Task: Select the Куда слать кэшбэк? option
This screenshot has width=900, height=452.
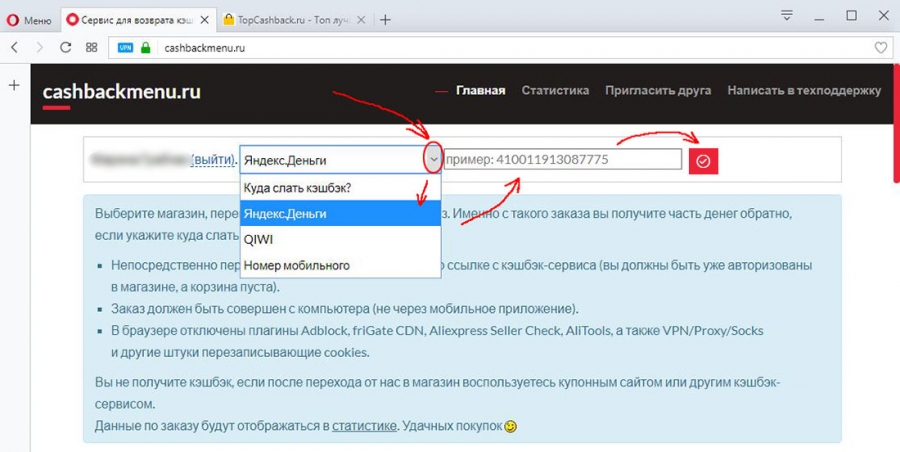Action: click(x=340, y=188)
